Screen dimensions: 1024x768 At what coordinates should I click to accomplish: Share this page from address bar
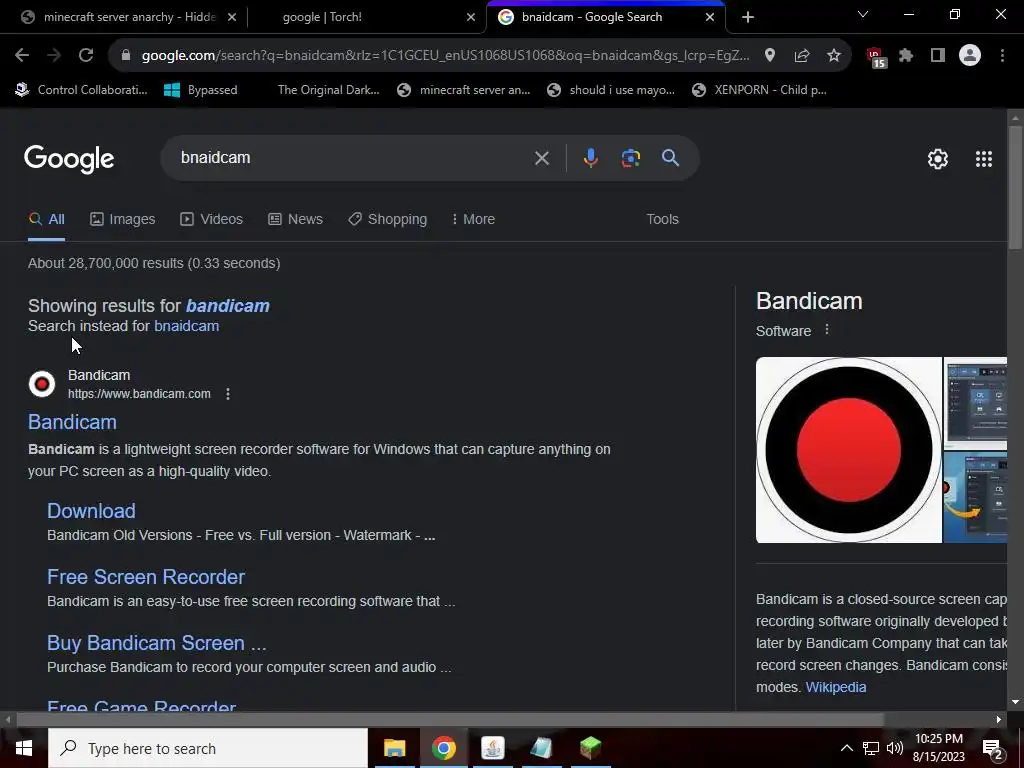coord(802,56)
